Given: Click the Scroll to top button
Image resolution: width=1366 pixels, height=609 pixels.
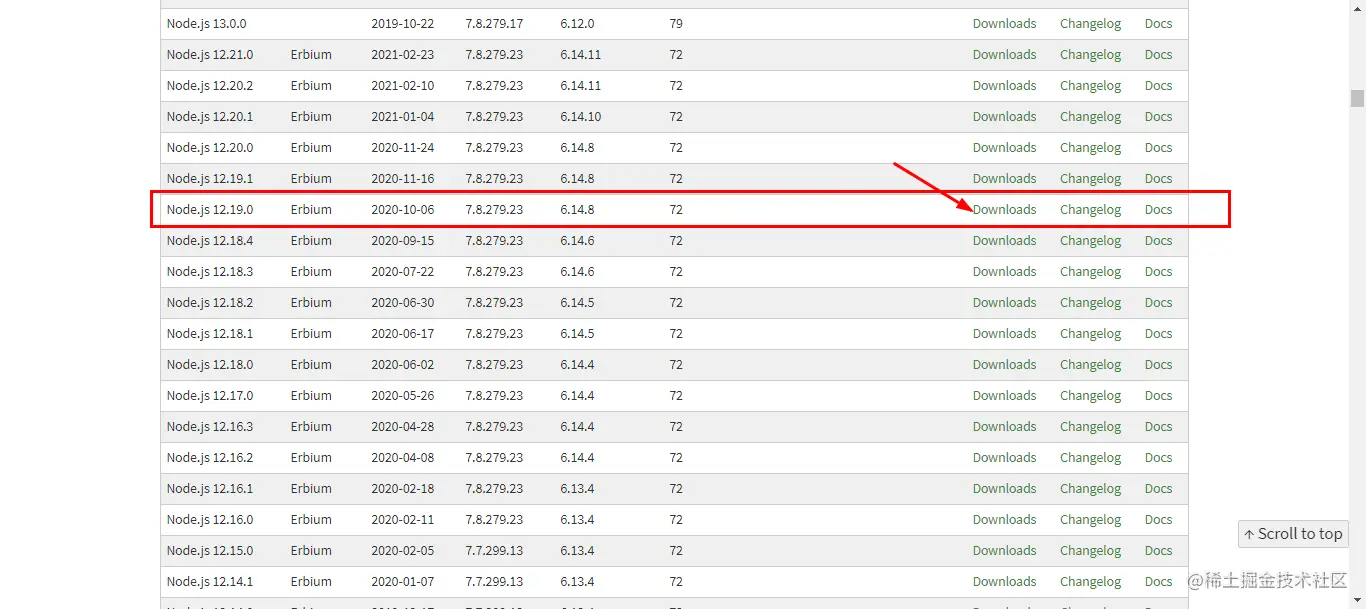Looking at the screenshot, I should pos(1293,534).
